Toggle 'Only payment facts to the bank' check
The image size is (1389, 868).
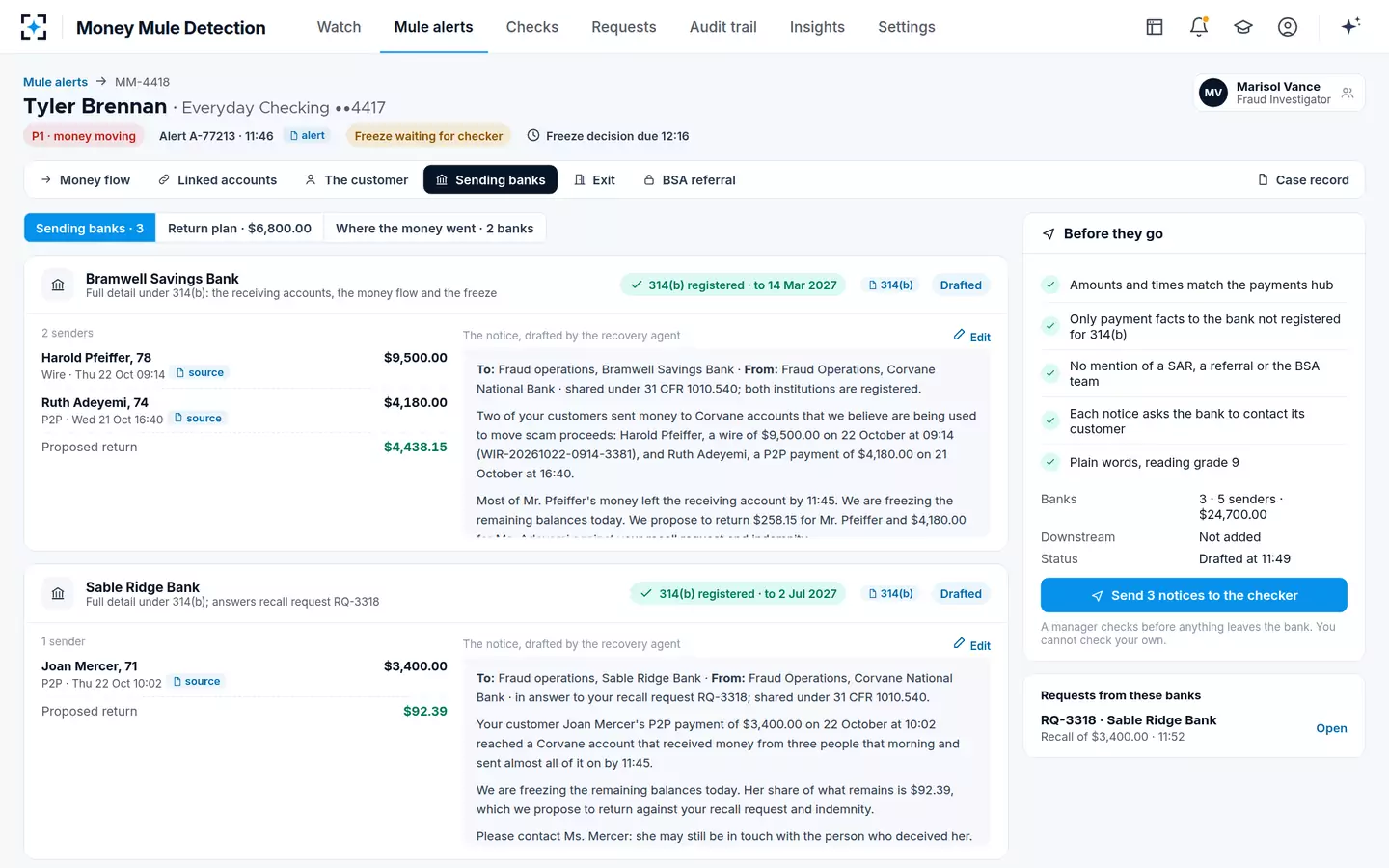(x=1050, y=326)
